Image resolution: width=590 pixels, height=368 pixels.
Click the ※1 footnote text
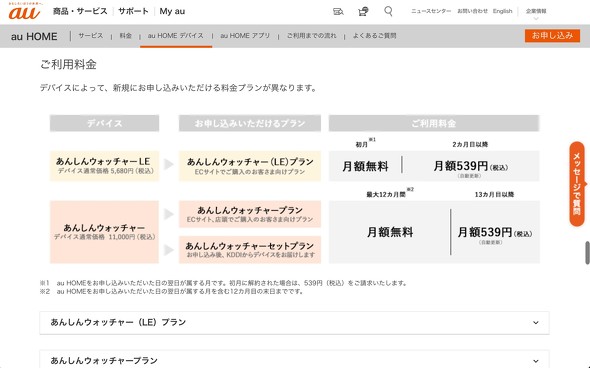(x=224, y=283)
